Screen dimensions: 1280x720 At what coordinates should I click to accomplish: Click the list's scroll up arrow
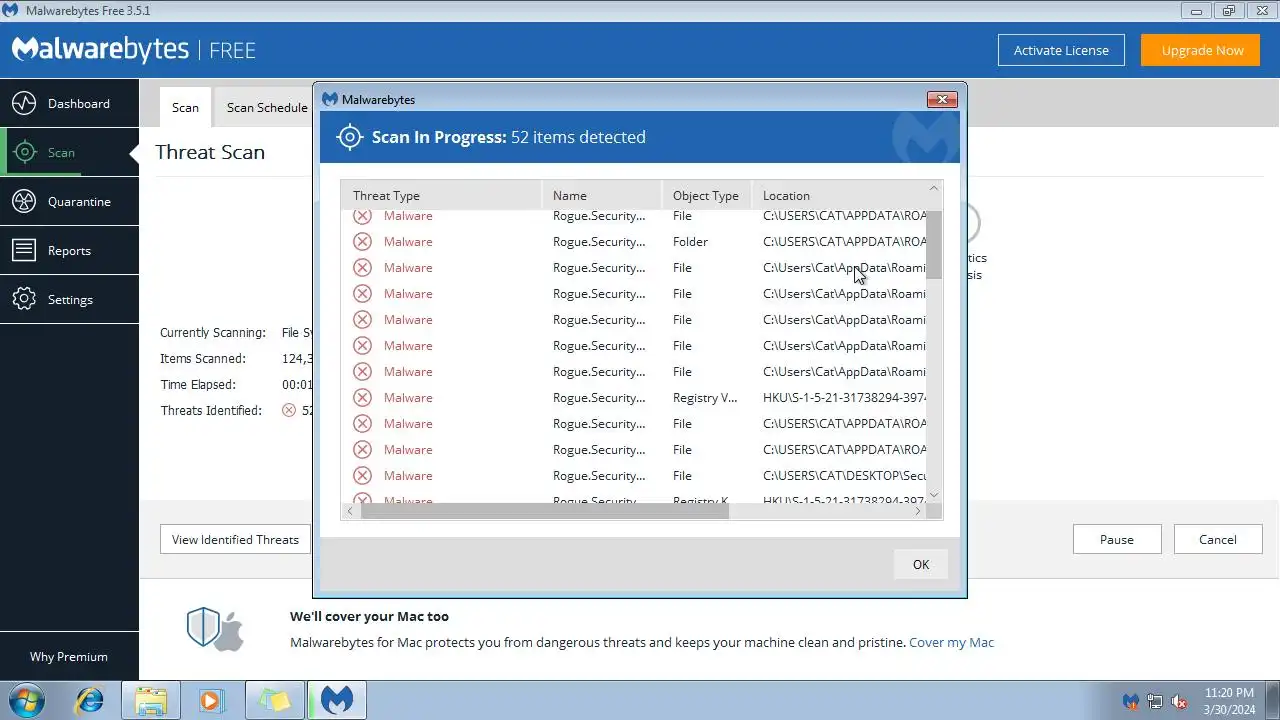934,190
